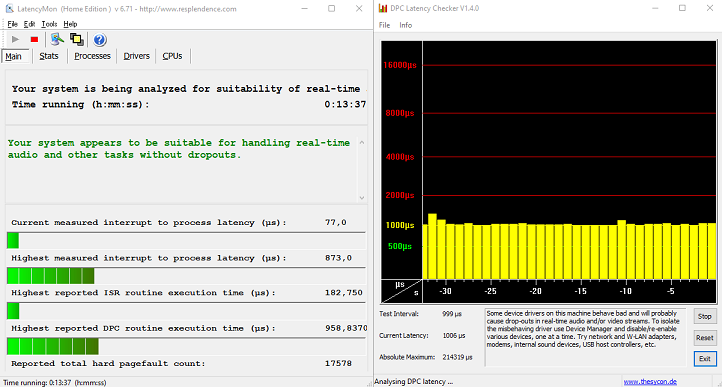Click the Reset button in DPC Latency Checker
The height and width of the screenshot is (387, 722).
click(705, 338)
